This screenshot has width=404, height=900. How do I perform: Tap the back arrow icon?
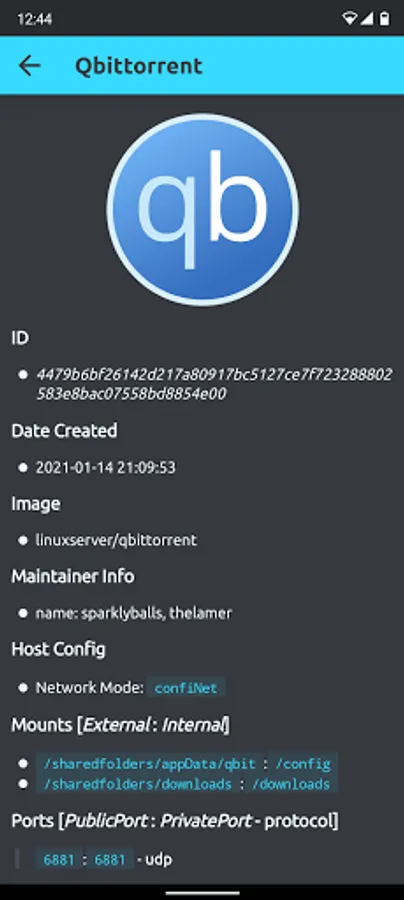[x=29, y=66]
